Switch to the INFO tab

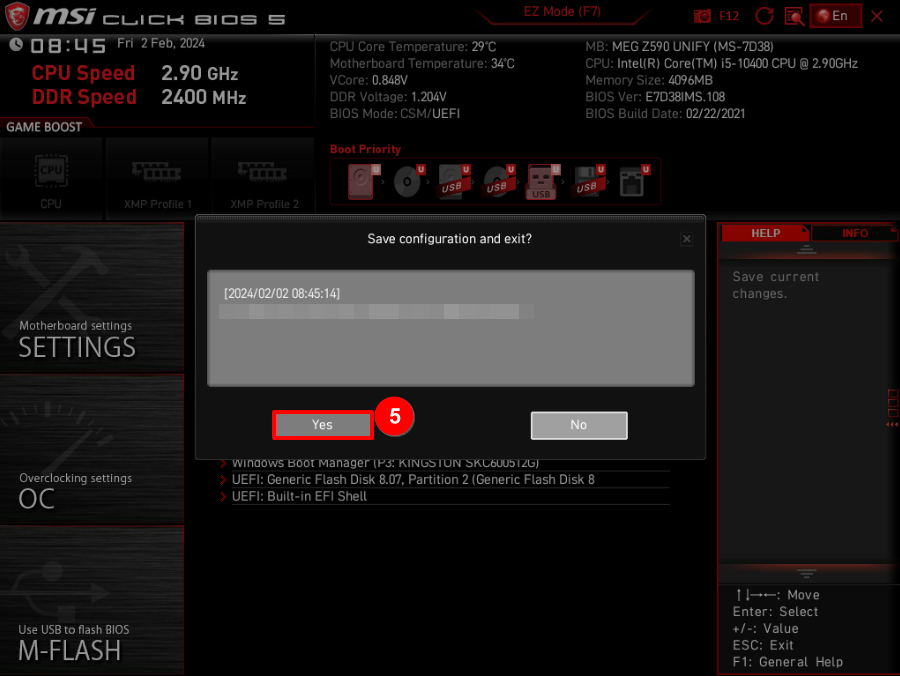coord(854,233)
